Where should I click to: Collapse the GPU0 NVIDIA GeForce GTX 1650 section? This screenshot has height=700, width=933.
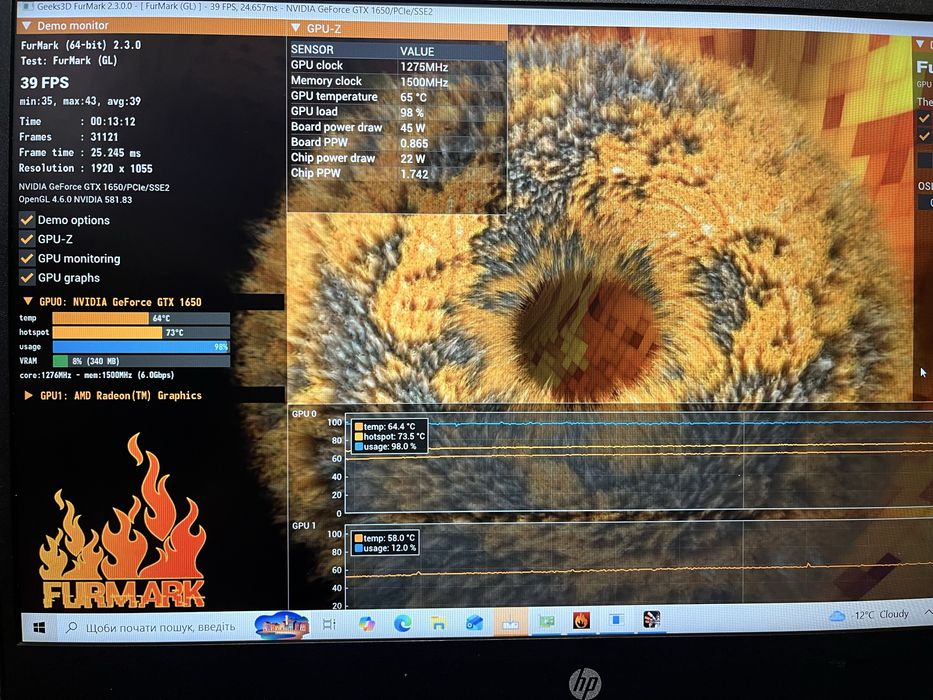click(x=27, y=301)
